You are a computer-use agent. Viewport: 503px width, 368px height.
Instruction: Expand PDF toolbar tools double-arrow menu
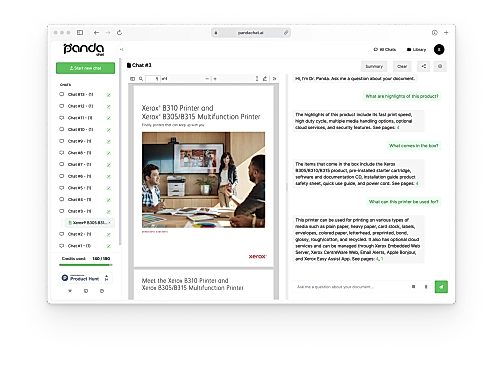(274, 79)
